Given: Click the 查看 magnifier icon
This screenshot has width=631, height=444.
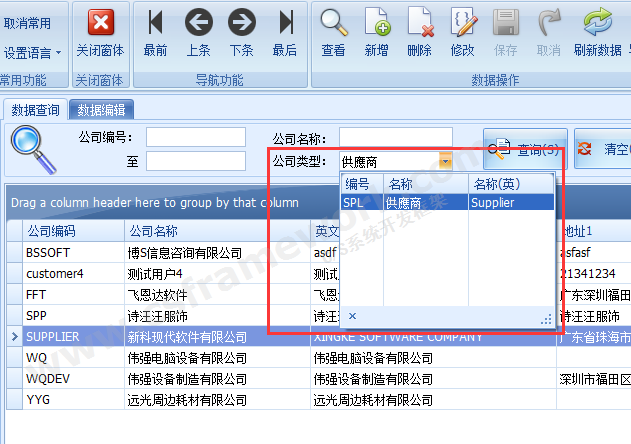Looking at the screenshot, I should pos(333,22).
